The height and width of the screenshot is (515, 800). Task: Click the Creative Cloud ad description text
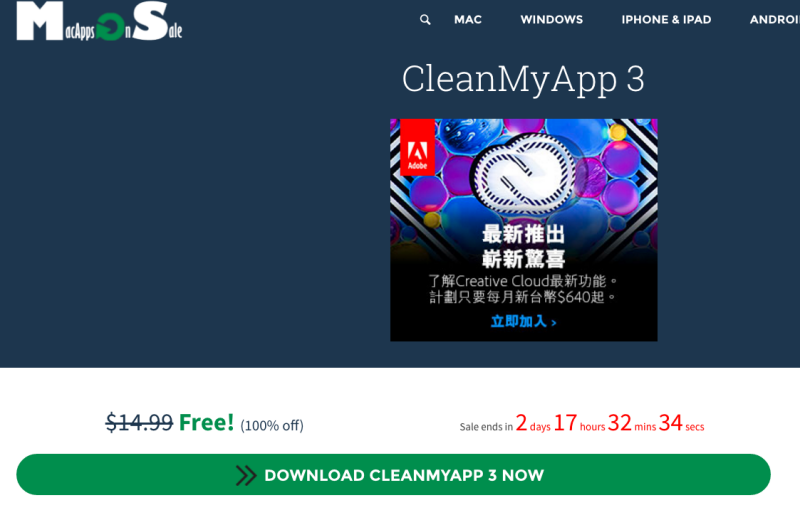click(x=523, y=289)
